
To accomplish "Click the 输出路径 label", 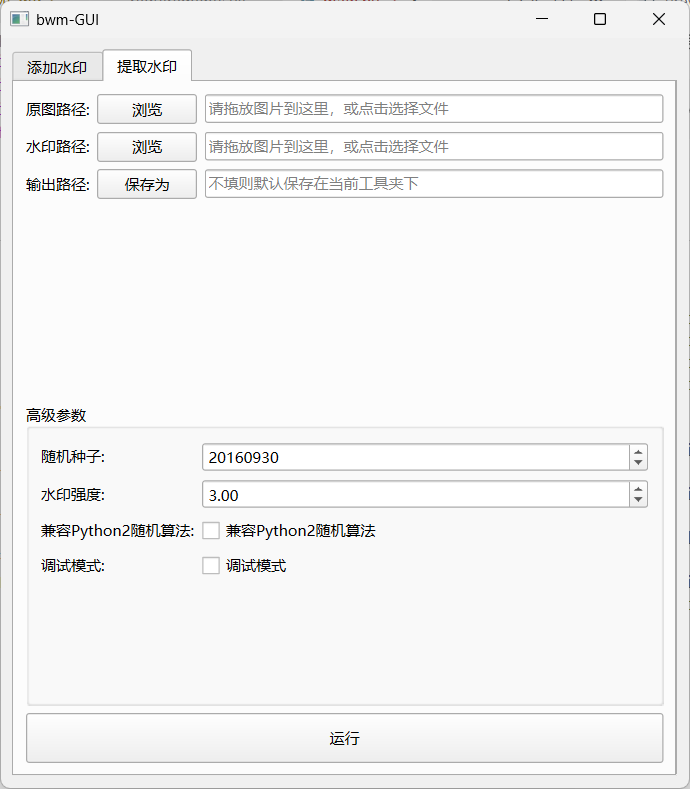I will tap(58, 185).
